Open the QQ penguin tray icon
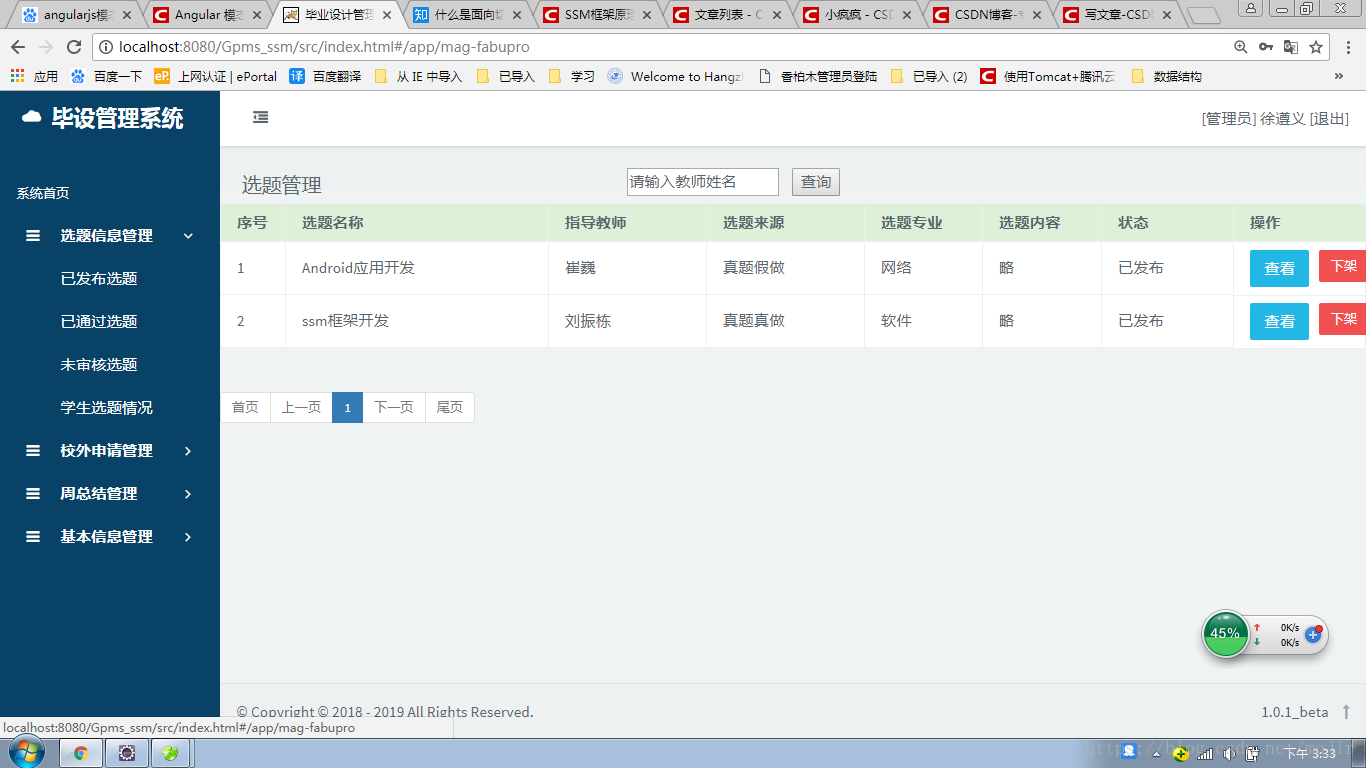 click(1129, 751)
